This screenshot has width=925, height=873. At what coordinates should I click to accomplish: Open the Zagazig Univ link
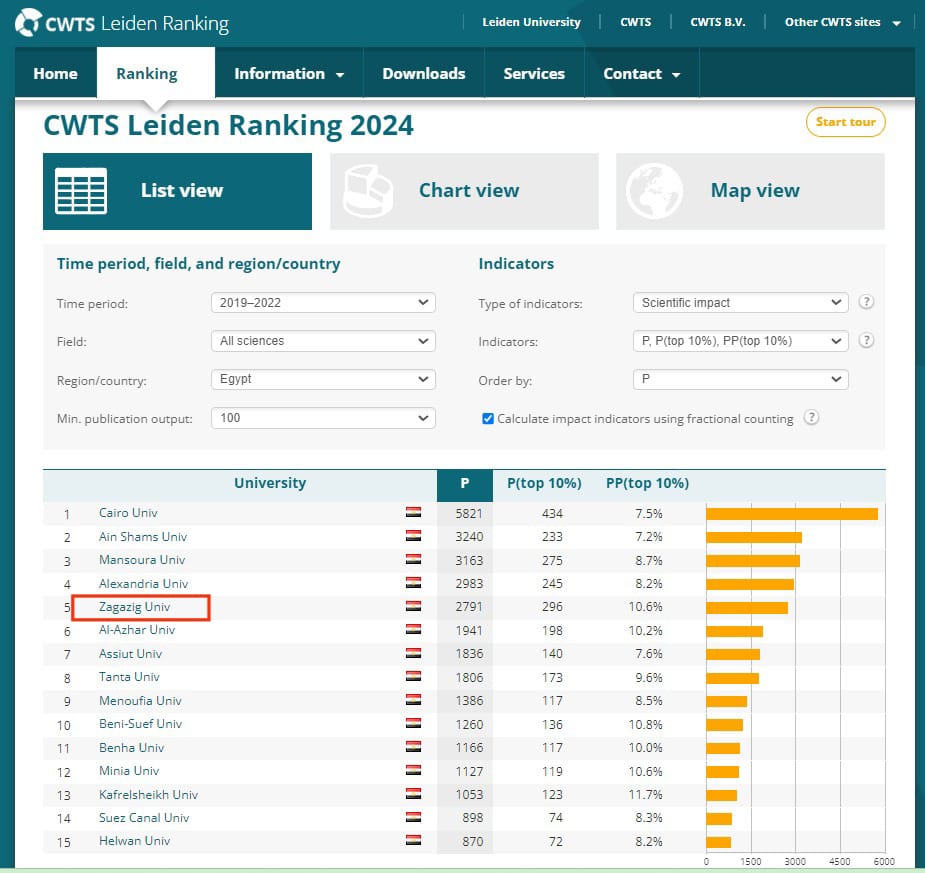coord(135,607)
